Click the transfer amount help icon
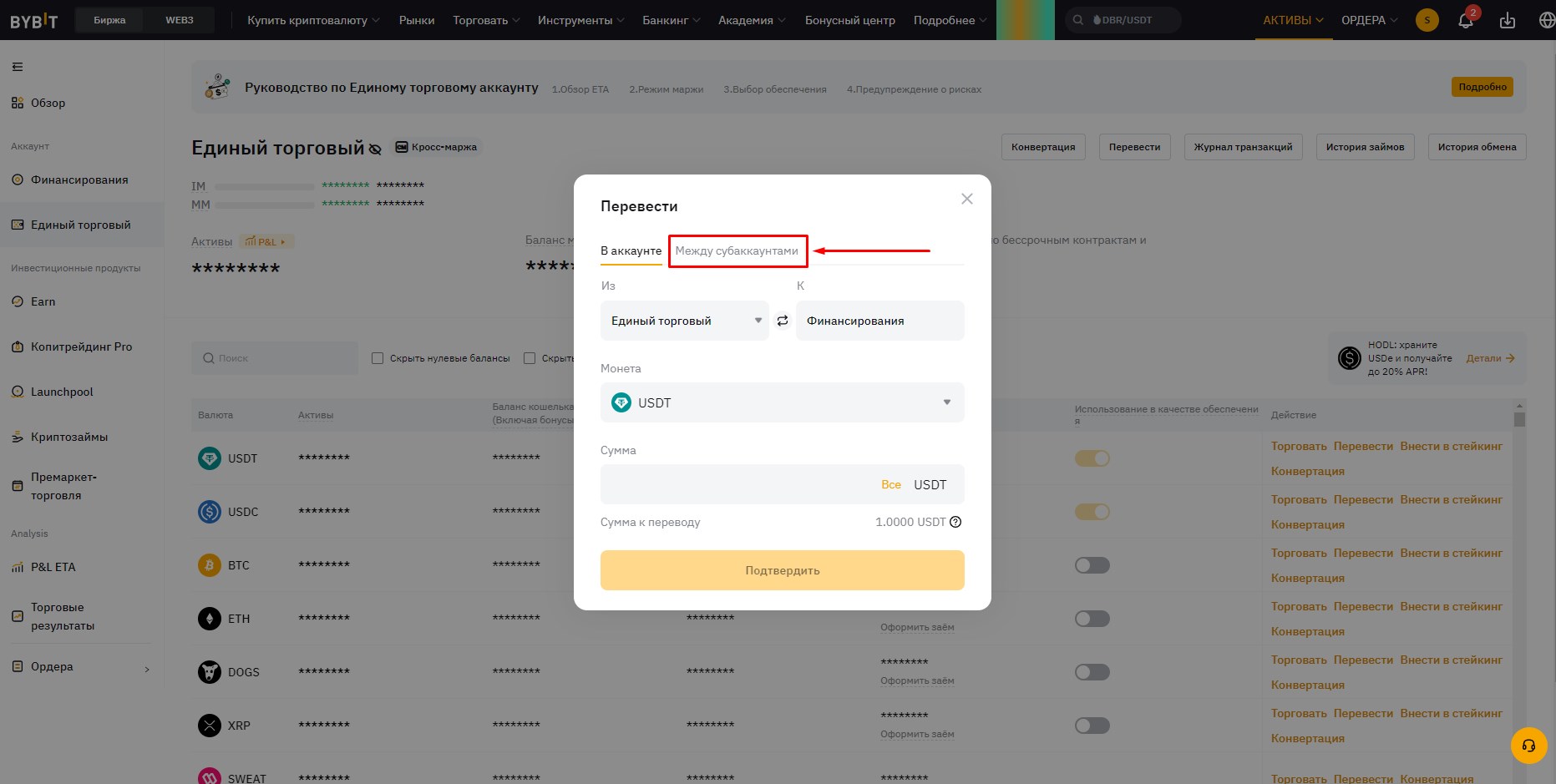Image resolution: width=1556 pixels, height=784 pixels. [955, 522]
